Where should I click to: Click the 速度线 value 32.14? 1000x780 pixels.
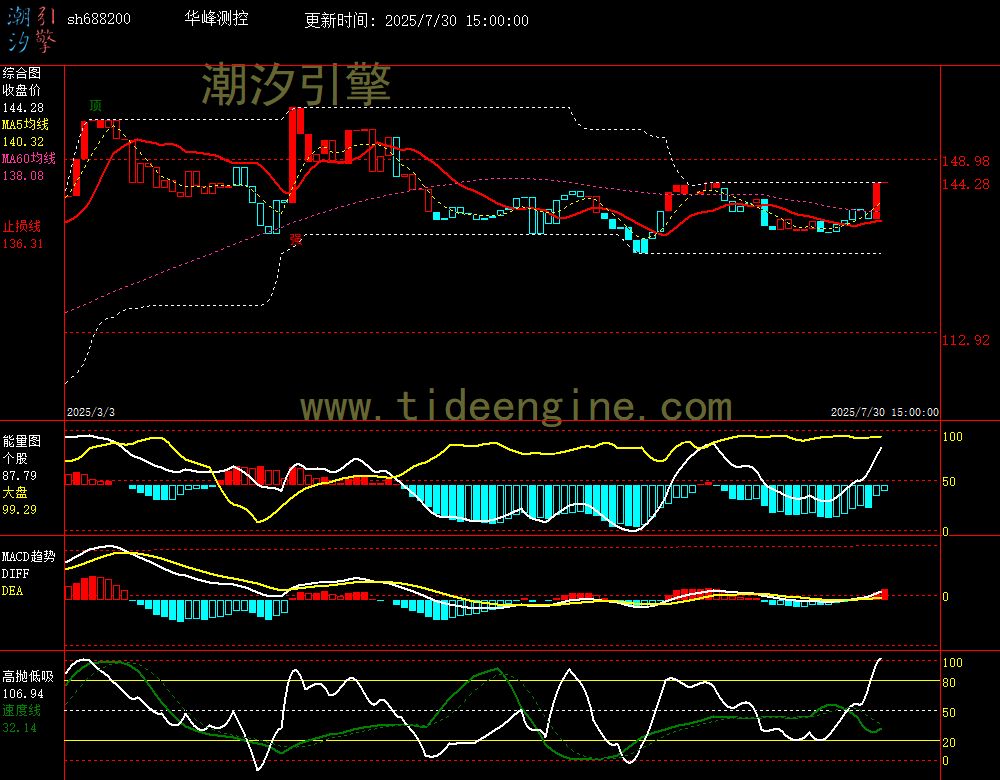pyautogui.click(x=20, y=728)
